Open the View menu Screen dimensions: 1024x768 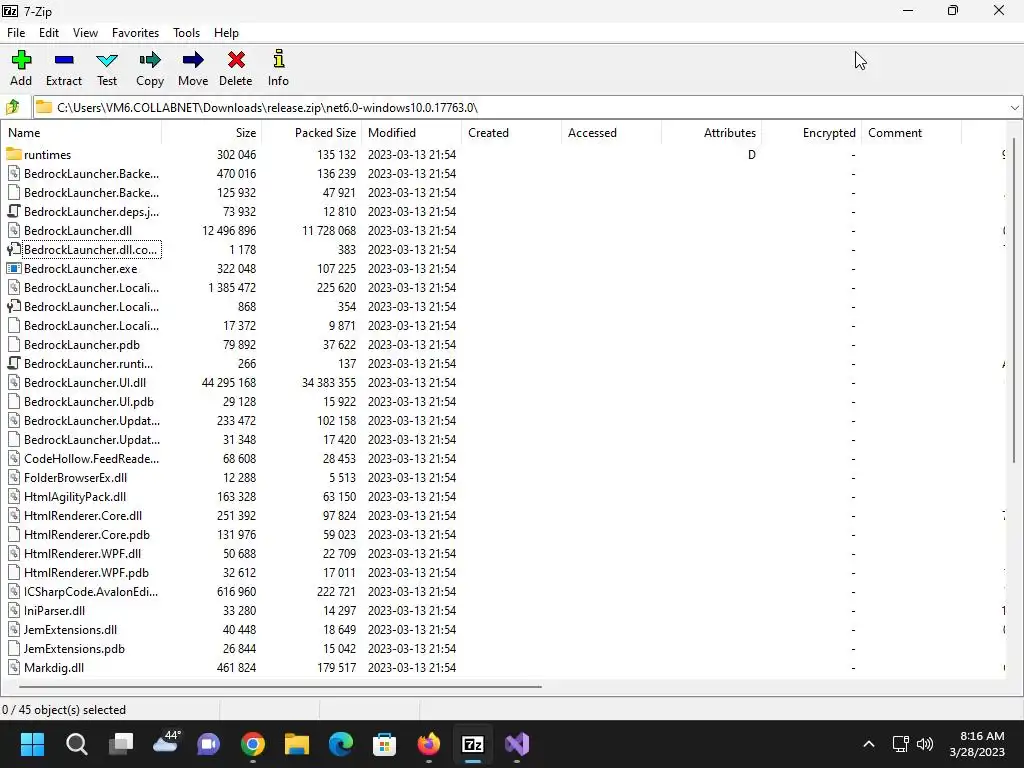coord(85,33)
